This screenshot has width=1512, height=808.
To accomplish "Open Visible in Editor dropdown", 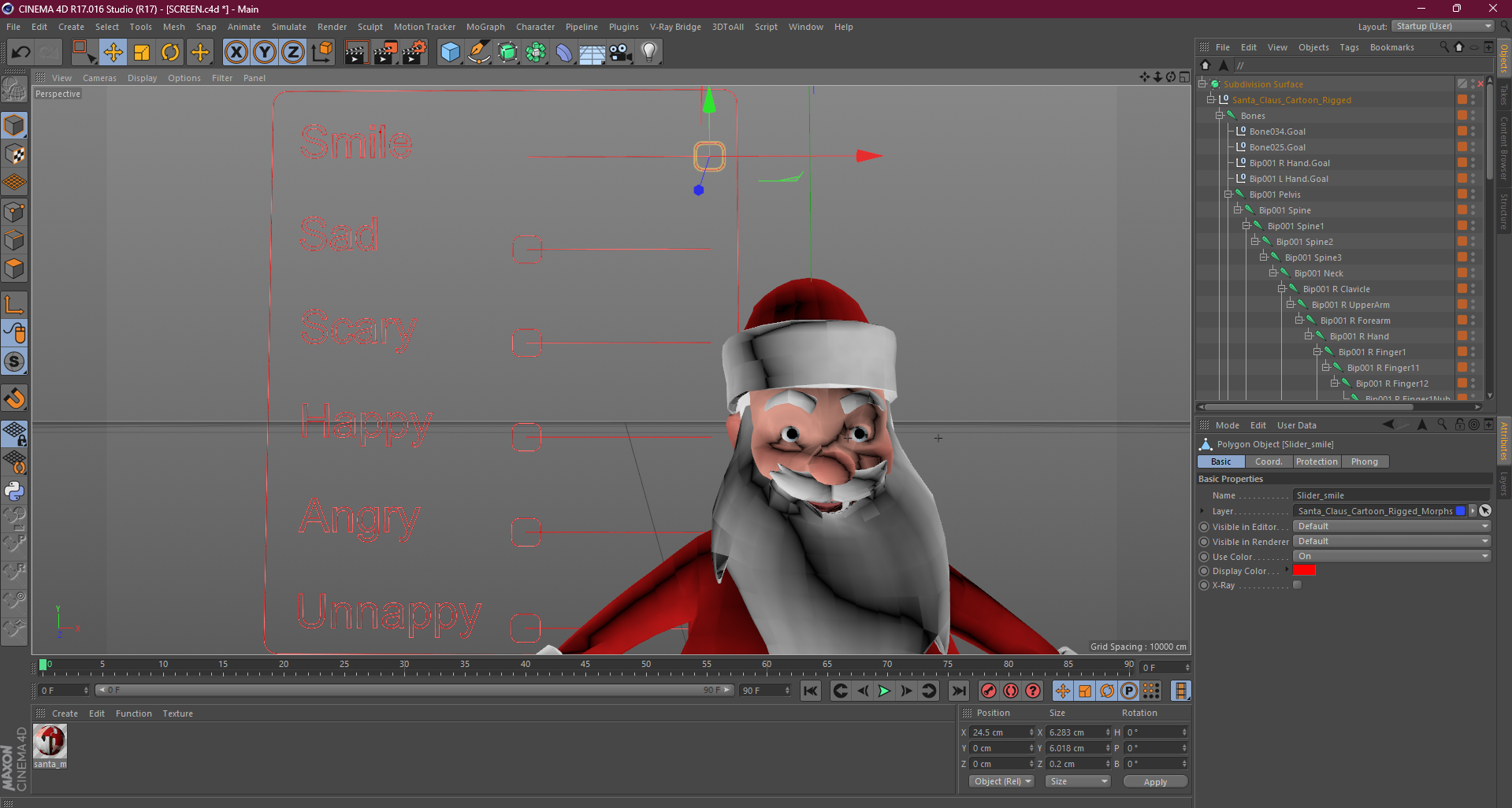I will [1392, 526].
